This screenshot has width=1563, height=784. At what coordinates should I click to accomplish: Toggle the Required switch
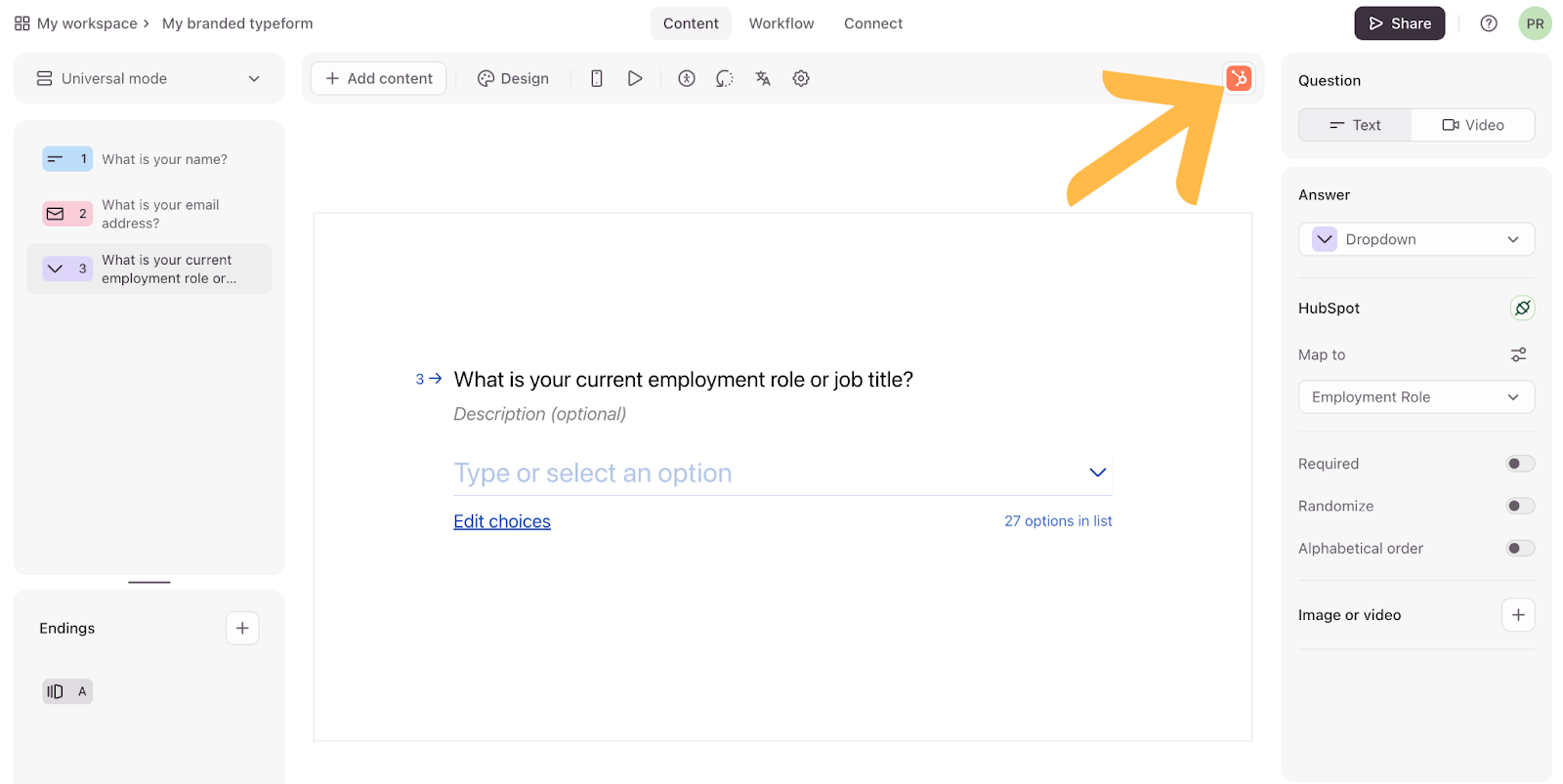tap(1520, 464)
